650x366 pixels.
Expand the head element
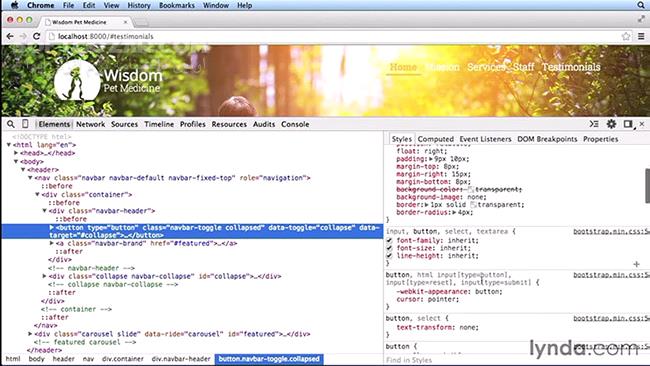pyautogui.click(x=16, y=153)
